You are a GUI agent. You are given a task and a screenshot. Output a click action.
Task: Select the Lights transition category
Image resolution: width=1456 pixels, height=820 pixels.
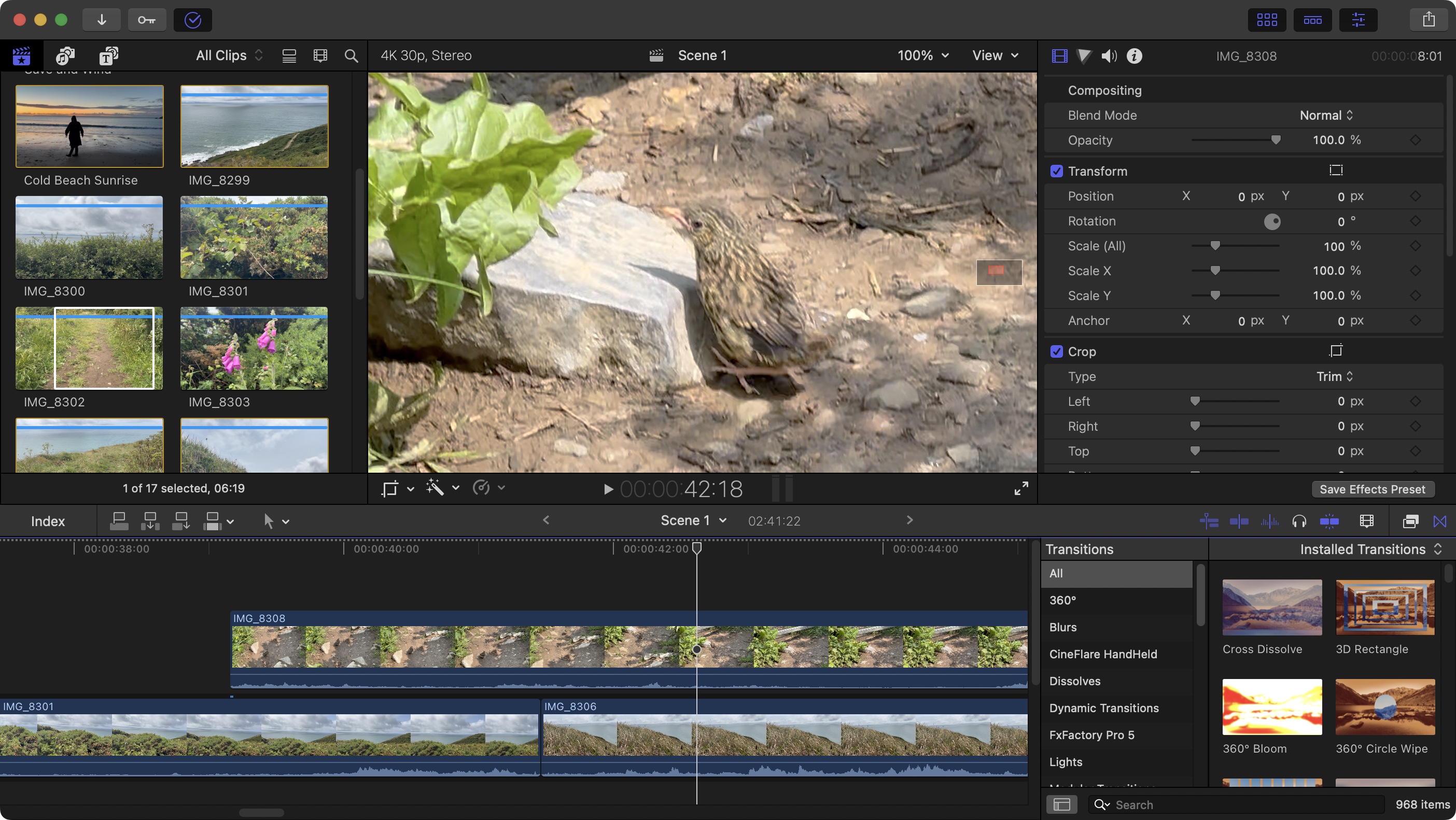[1066, 762]
